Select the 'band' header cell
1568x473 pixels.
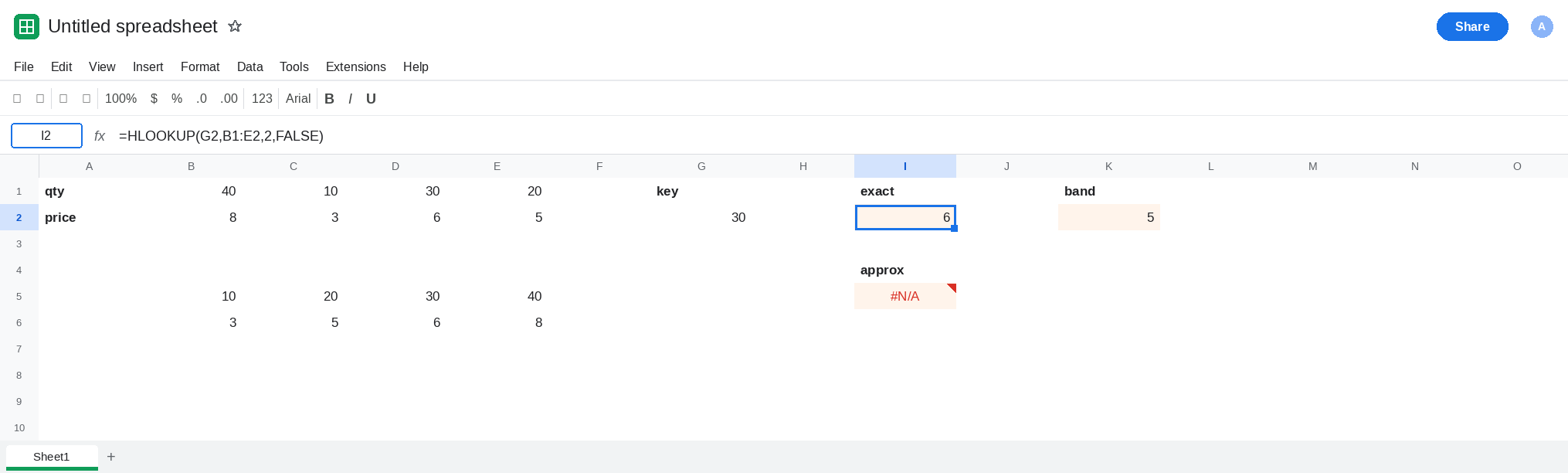(1109, 191)
